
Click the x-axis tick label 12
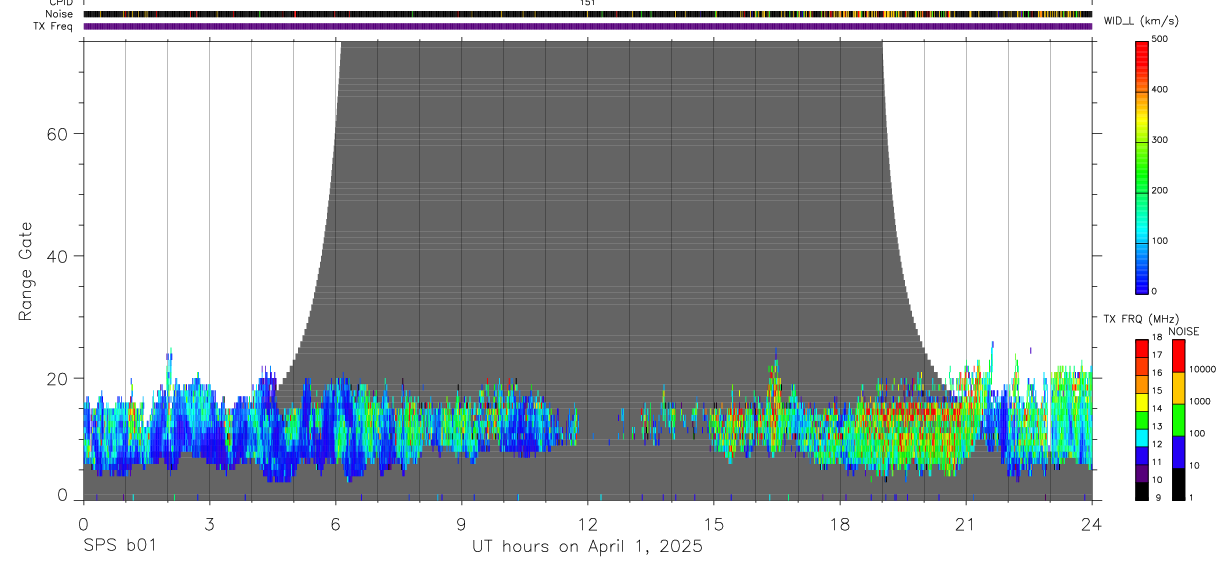point(587,523)
